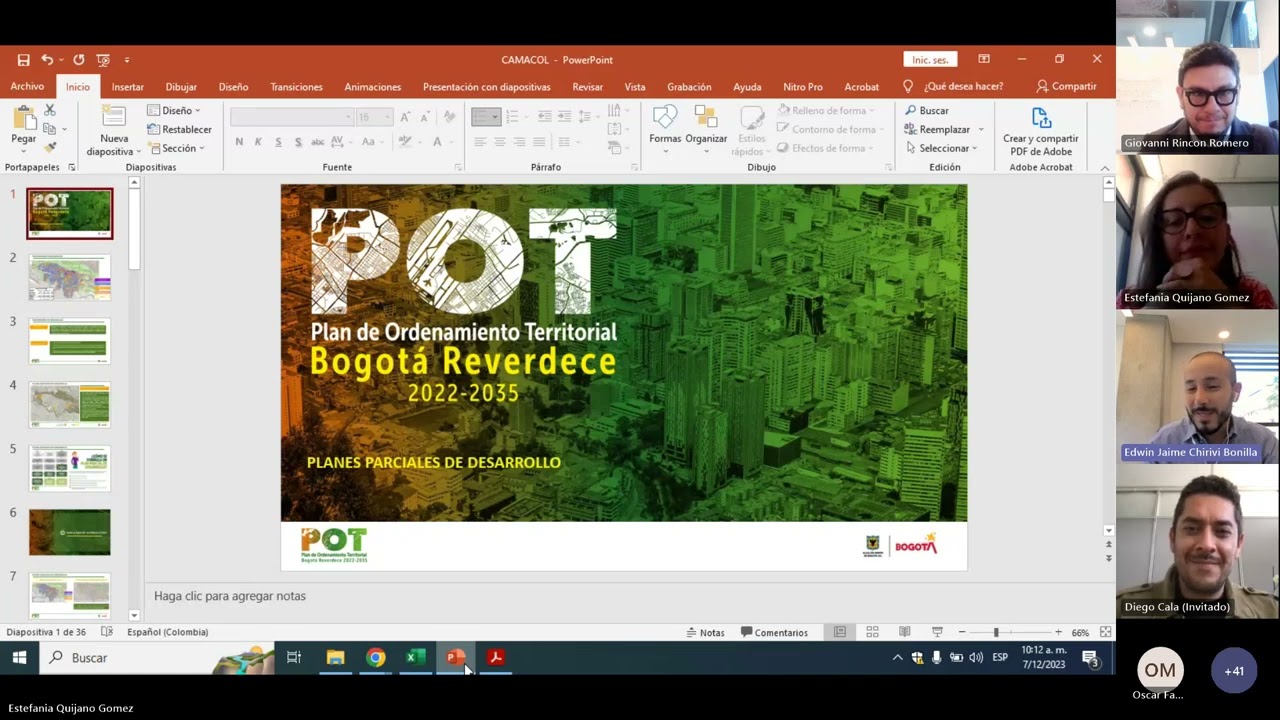Click the Windows Buscar search box
This screenshot has width=1280, height=720.
157,657
